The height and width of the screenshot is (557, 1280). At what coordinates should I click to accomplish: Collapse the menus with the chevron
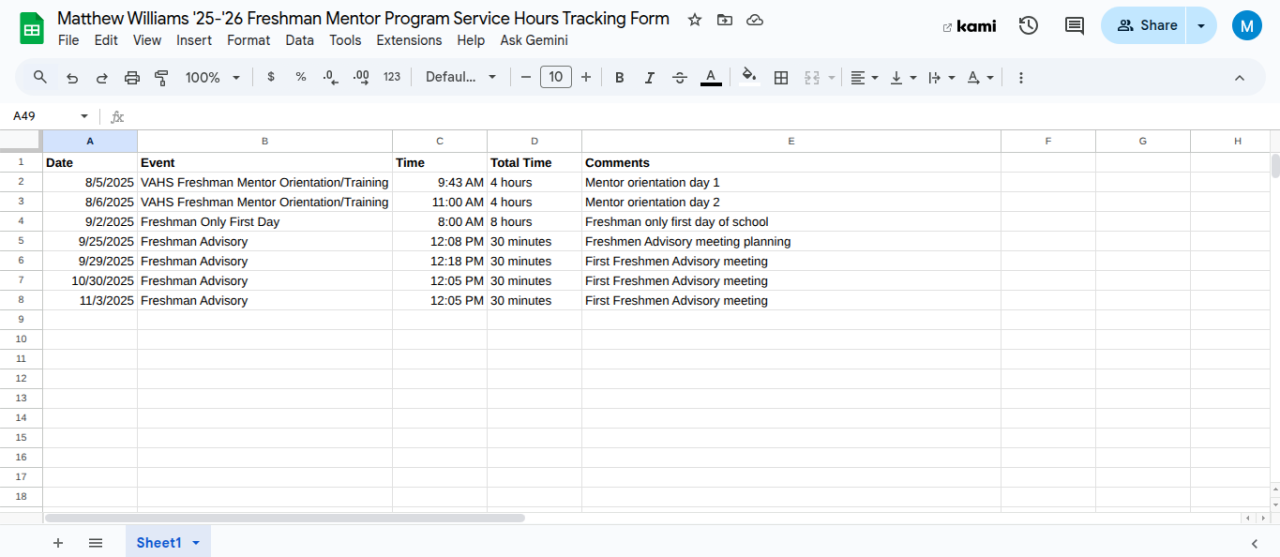(x=1240, y=77)
